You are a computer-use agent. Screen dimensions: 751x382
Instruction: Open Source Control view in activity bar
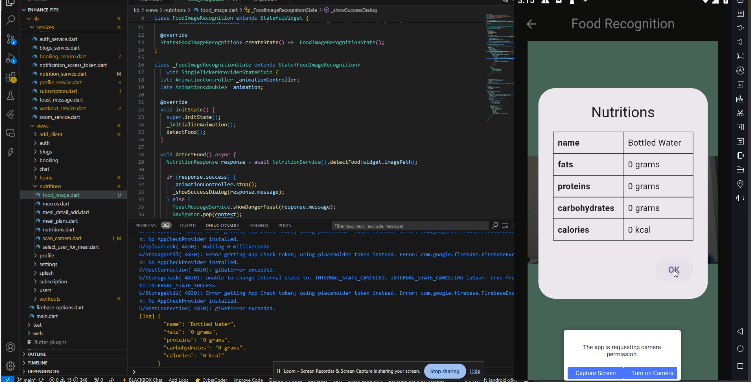tap(10, 39)
